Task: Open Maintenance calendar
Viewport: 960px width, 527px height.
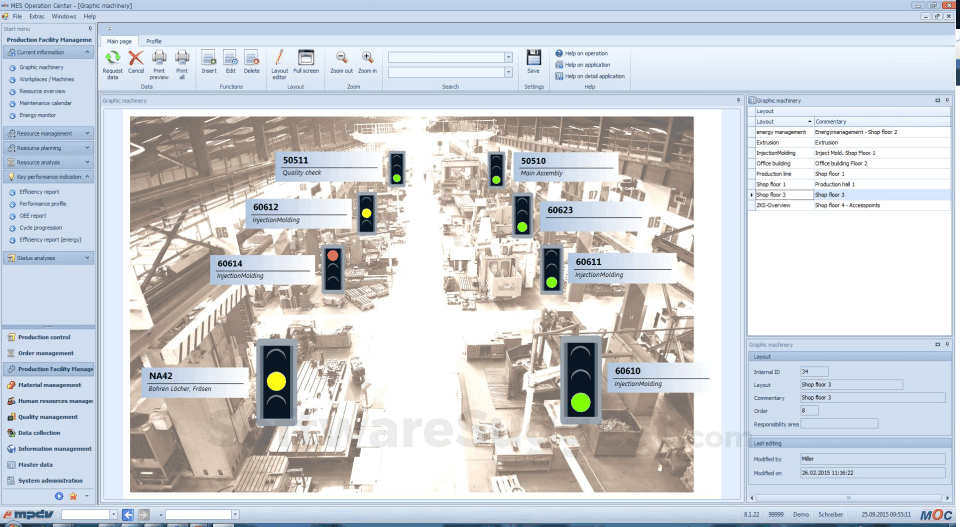Action: click(45, 103)
